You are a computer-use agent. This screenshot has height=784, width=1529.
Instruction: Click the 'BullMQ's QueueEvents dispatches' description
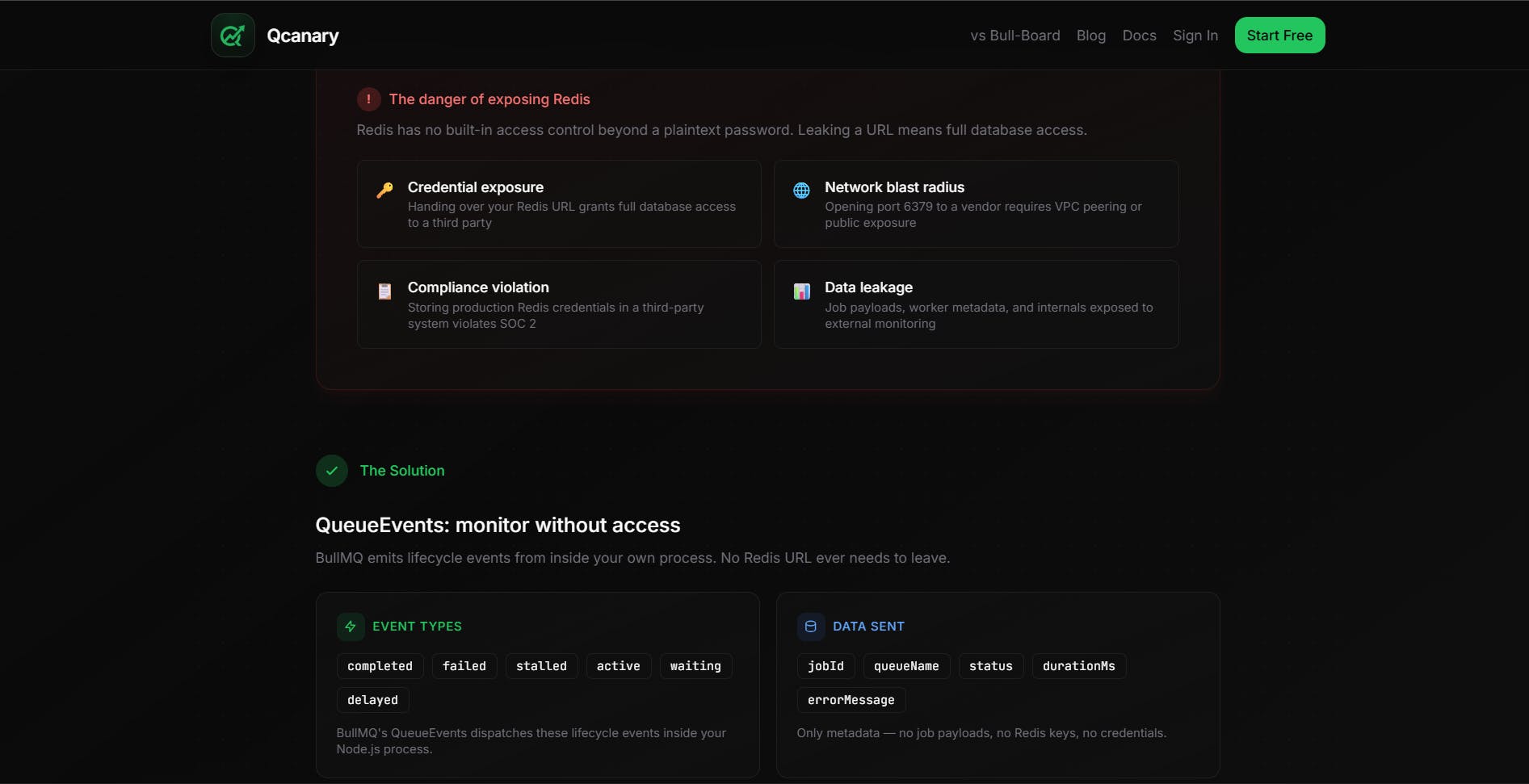[531, 741]
